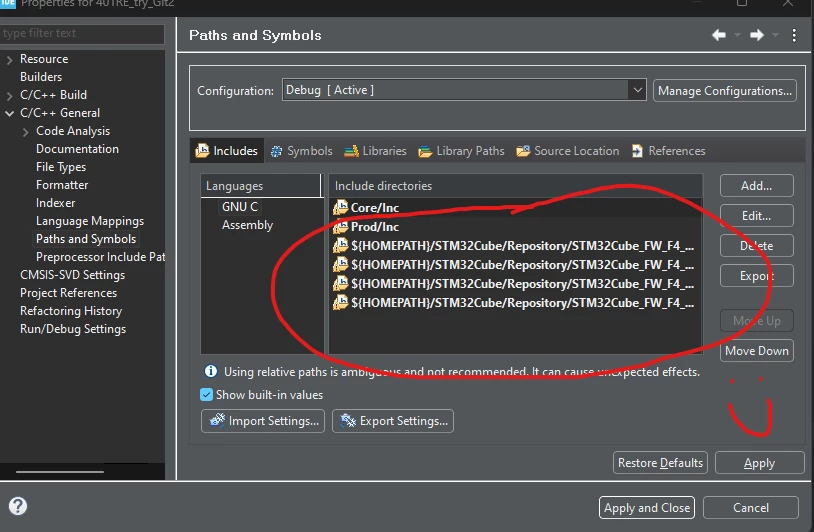Click the Restore Defaults button

pyautogui.click(x=660, y=462)
